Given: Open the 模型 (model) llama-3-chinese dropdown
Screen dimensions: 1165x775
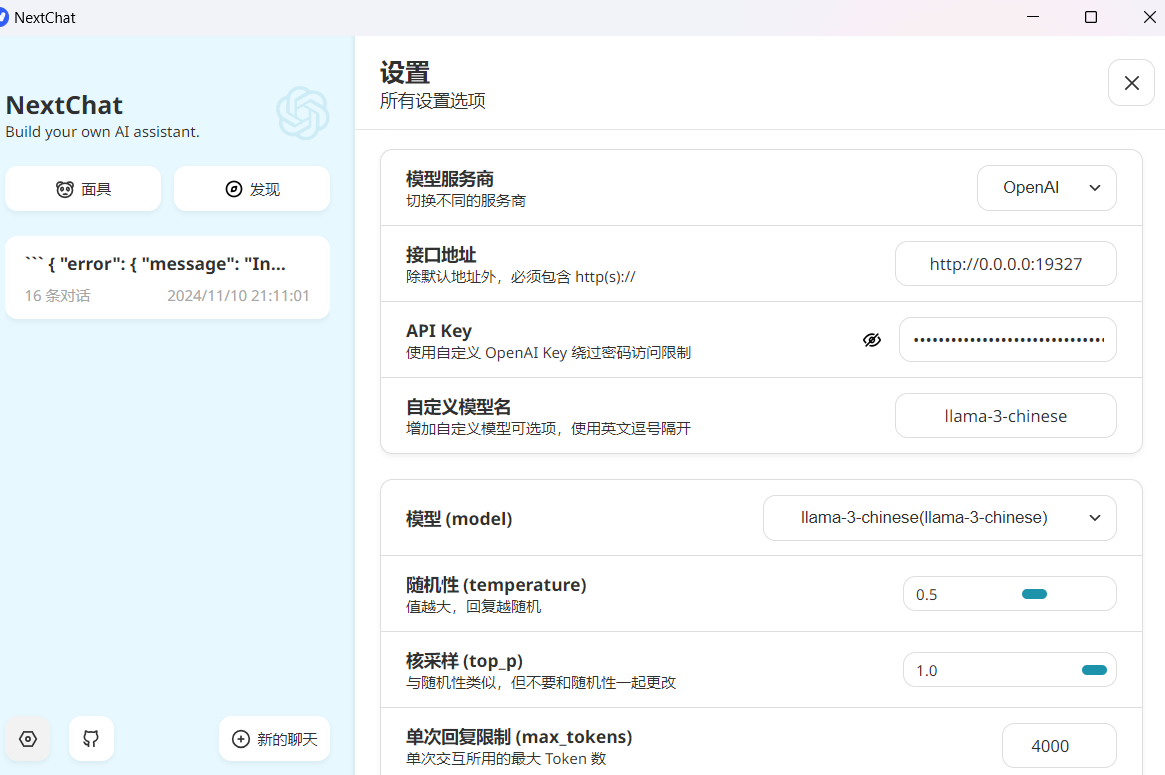Looking at the screenshot, I should [939, 518].
